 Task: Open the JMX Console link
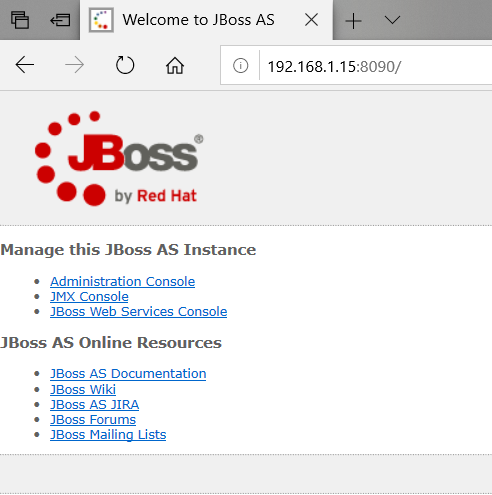tap(89, 297)
